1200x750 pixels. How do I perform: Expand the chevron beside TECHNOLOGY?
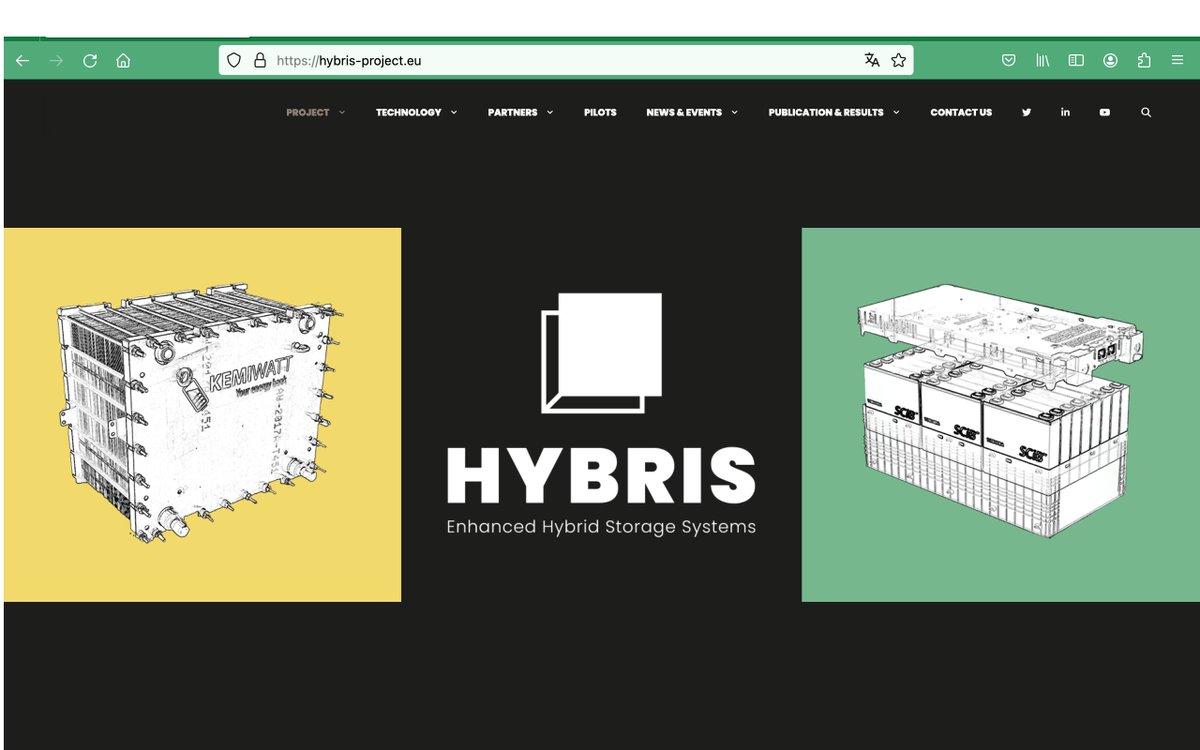pos(454,112)
